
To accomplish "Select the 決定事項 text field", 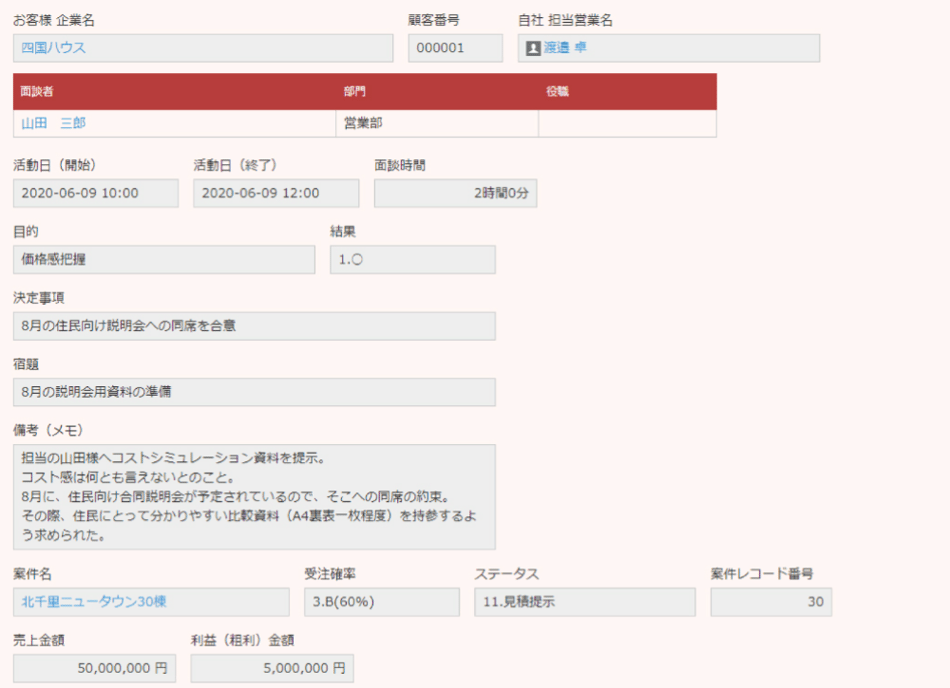I will [254, 326].
